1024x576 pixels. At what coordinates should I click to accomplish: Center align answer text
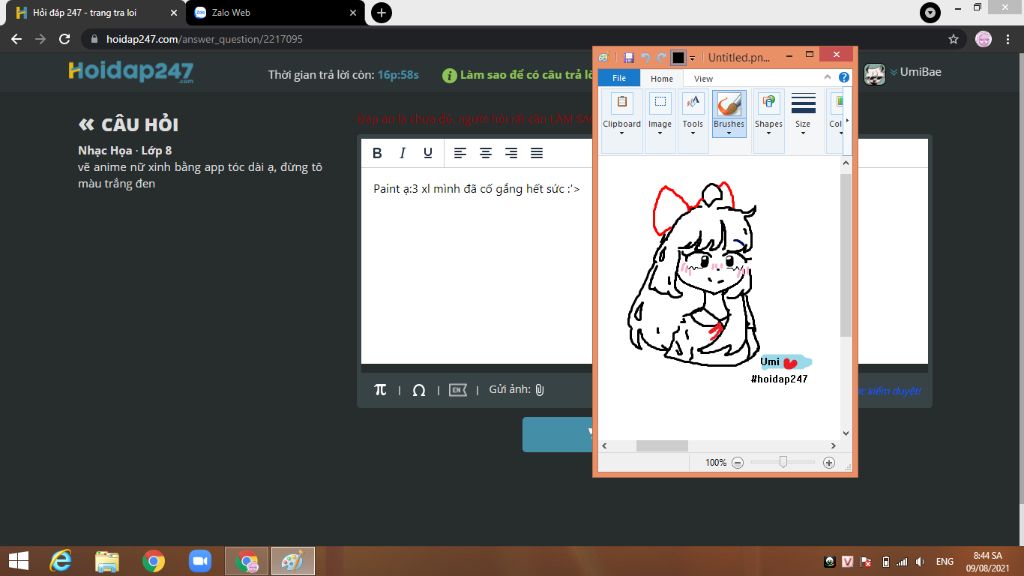click(485, 153)
